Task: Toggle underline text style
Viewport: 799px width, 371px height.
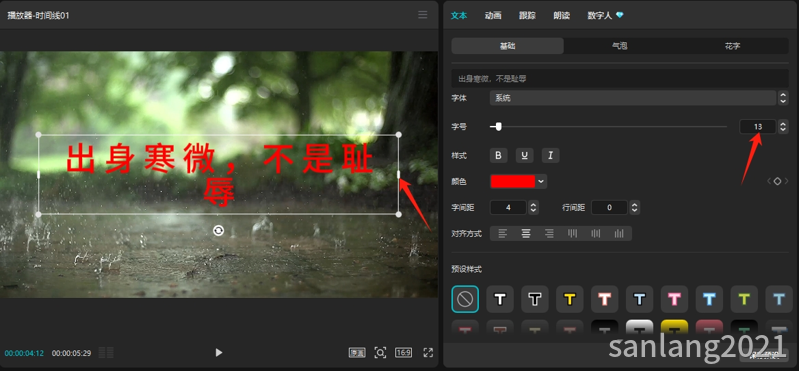Action: 524,155
